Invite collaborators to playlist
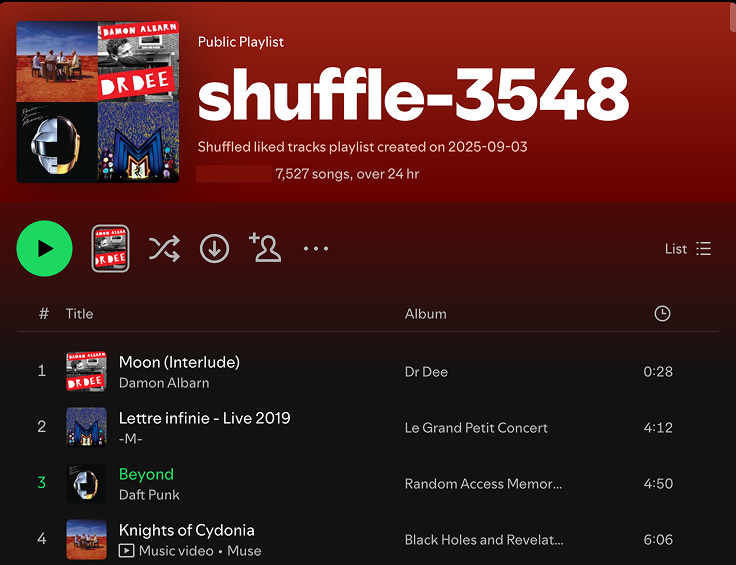This screenshot has width=736, height=565. [265, 247]
